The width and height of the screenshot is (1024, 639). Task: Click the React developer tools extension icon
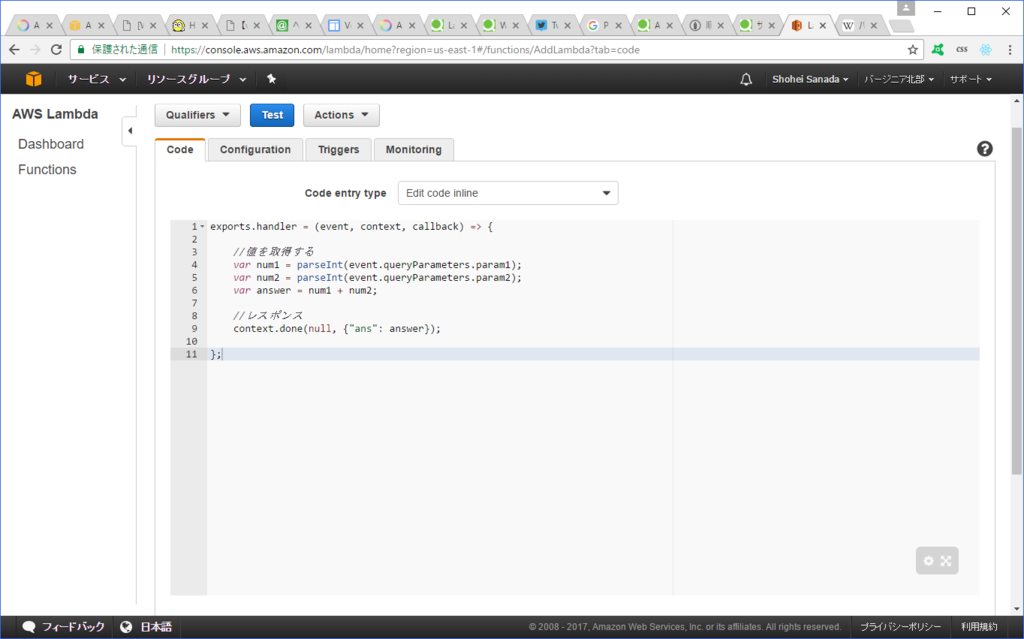click(985, 50)
